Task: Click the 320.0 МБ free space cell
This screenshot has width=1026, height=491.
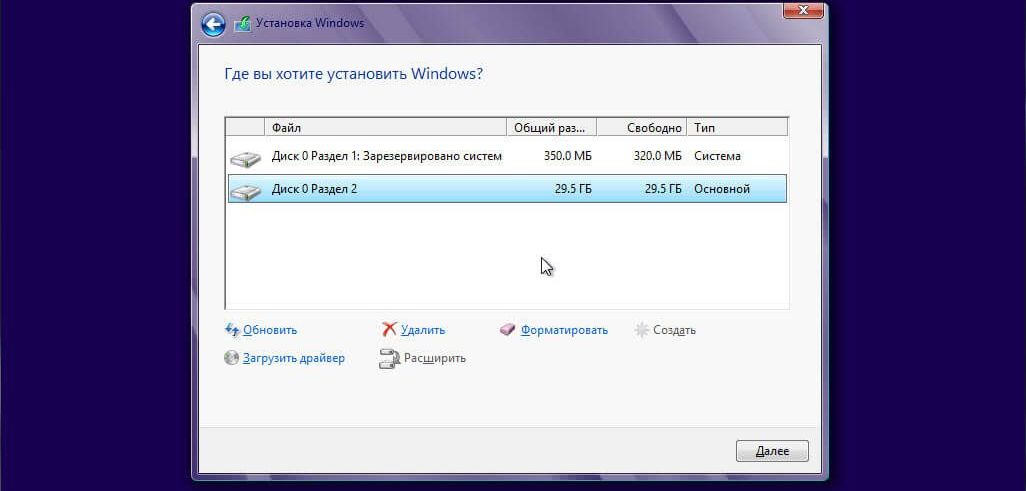Action: click(x=657, y=156)
